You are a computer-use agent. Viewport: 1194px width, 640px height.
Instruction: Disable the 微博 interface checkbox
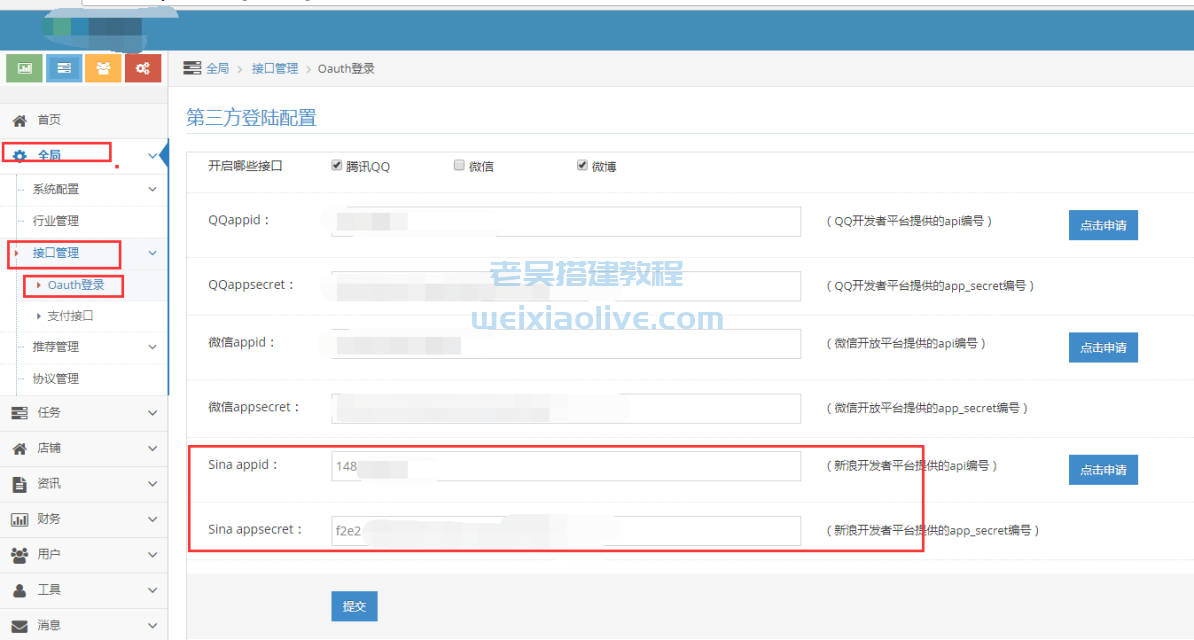(x=582, y=164)
